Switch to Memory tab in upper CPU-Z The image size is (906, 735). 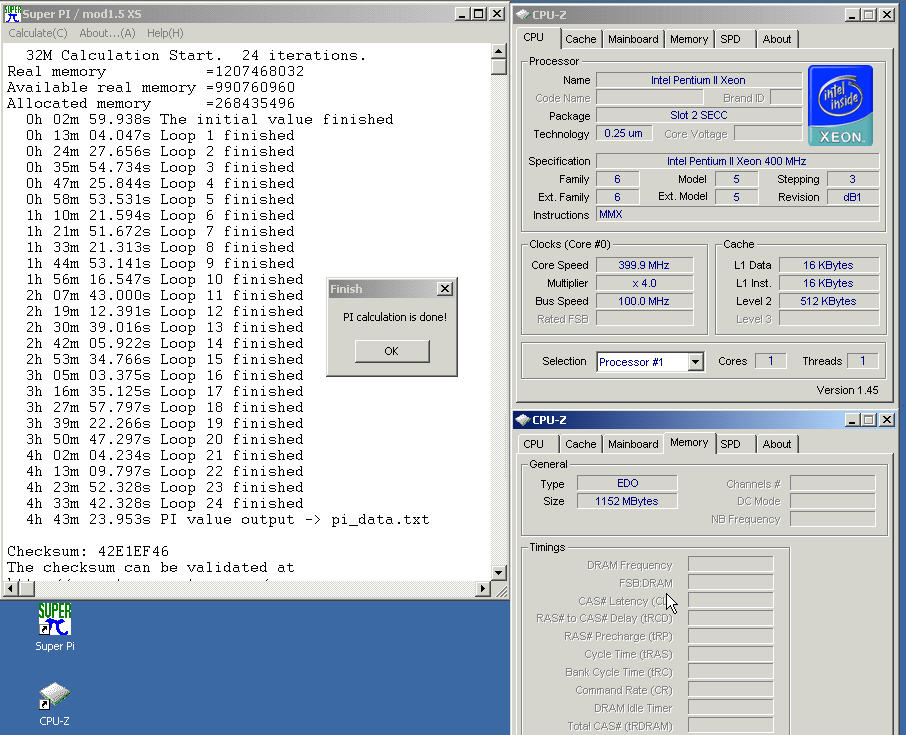pos(689,39)
